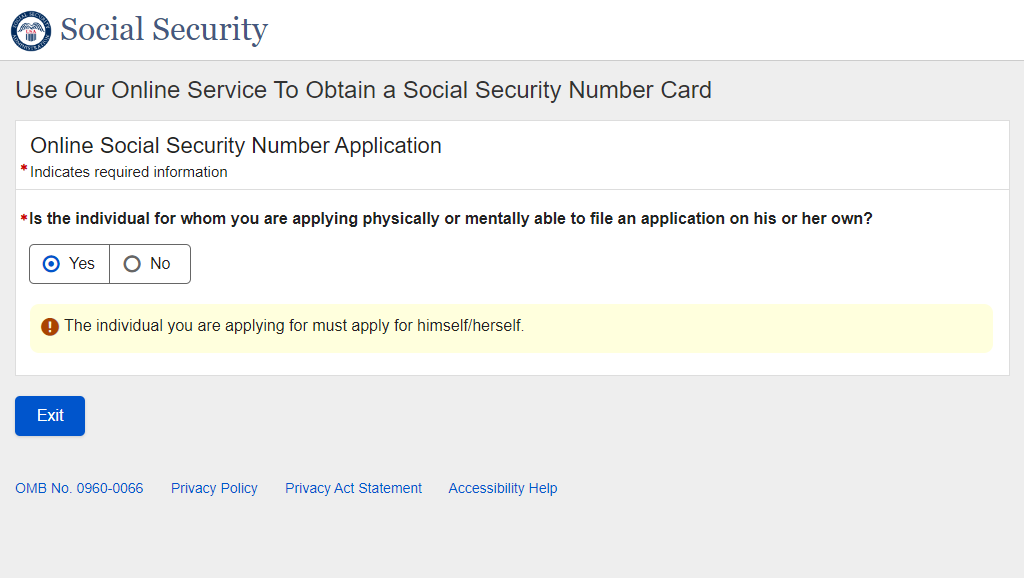Open the Privacy Policy link

[x=214, y=488]
